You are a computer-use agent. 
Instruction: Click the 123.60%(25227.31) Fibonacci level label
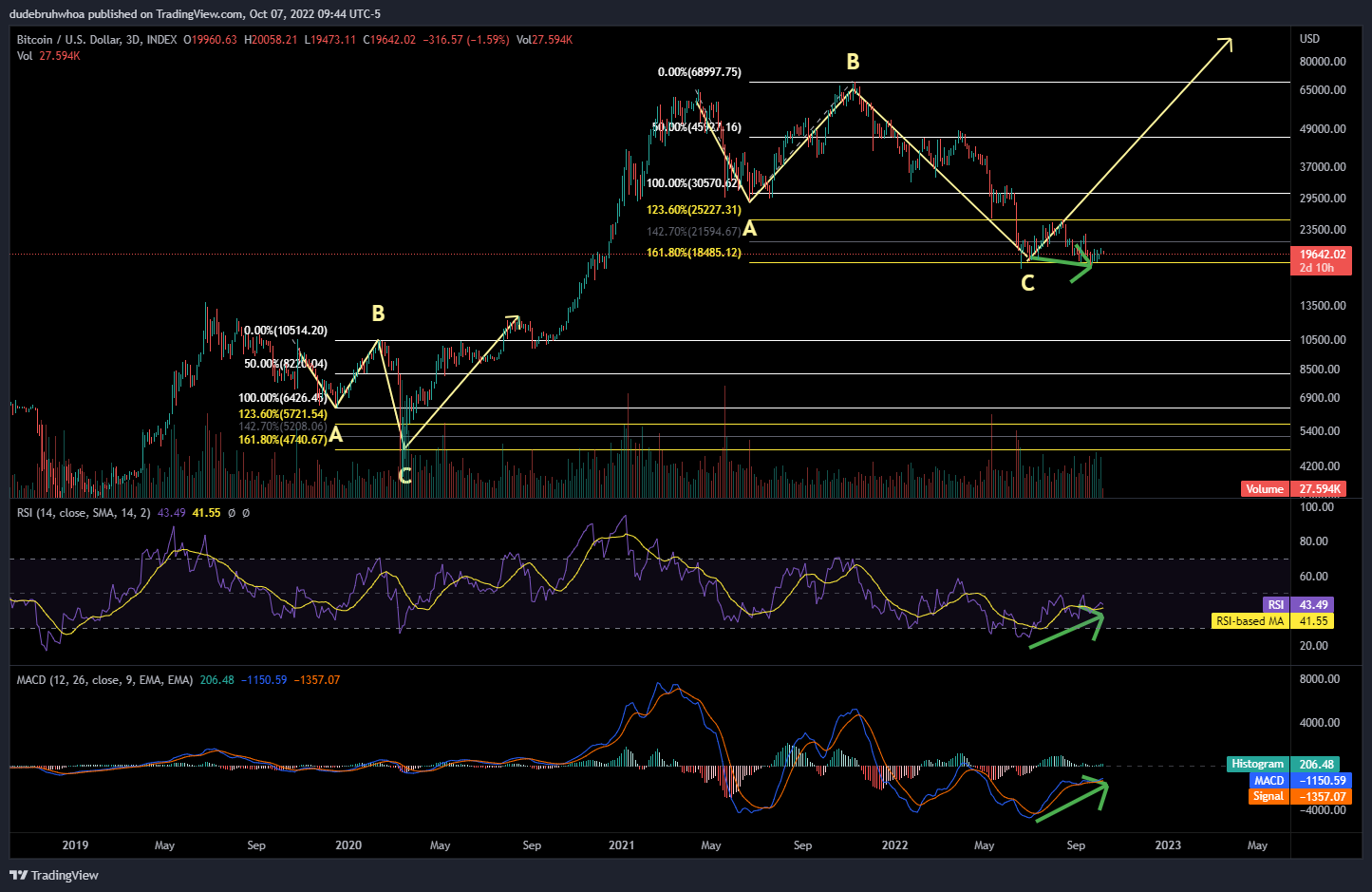694,210
